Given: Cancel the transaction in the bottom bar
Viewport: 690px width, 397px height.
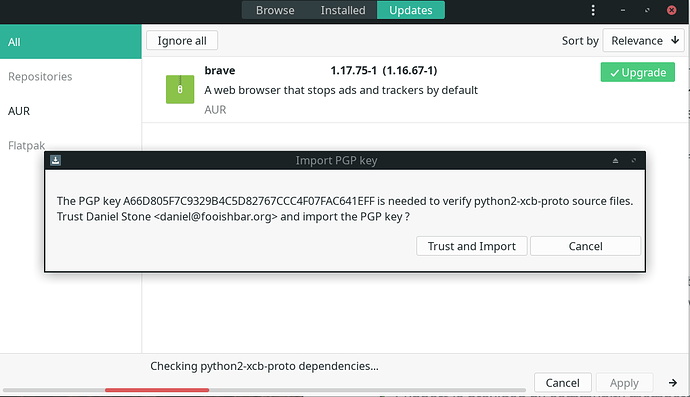Looking at the screenshot, I should (562, 383).
